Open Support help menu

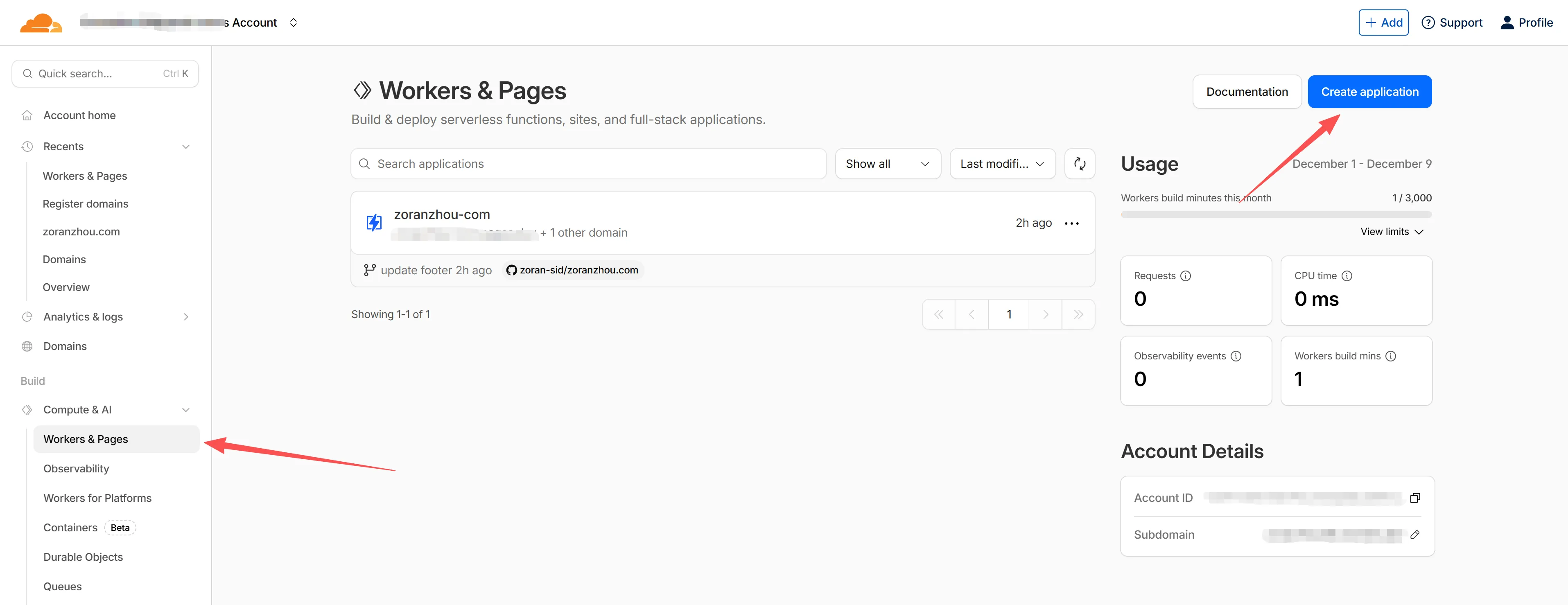pyautogui.click(x=1452, y=23)
